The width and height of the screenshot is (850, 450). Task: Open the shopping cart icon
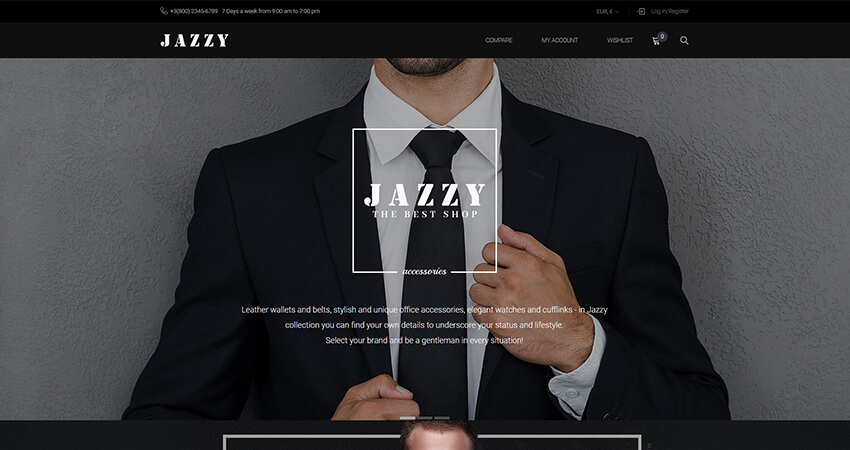pos(656,41)
